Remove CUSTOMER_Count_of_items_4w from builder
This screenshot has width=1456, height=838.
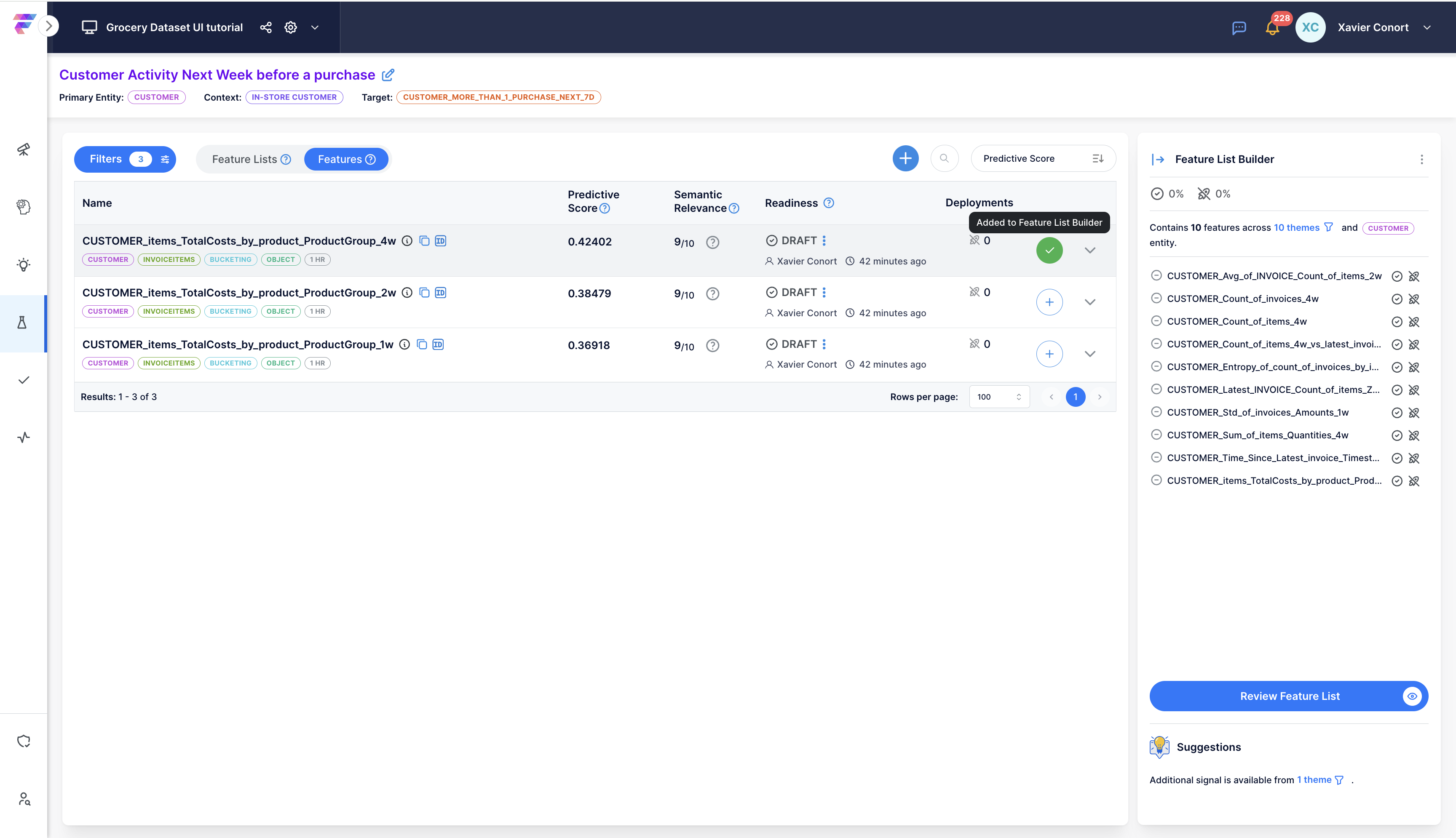point(1156,320)
